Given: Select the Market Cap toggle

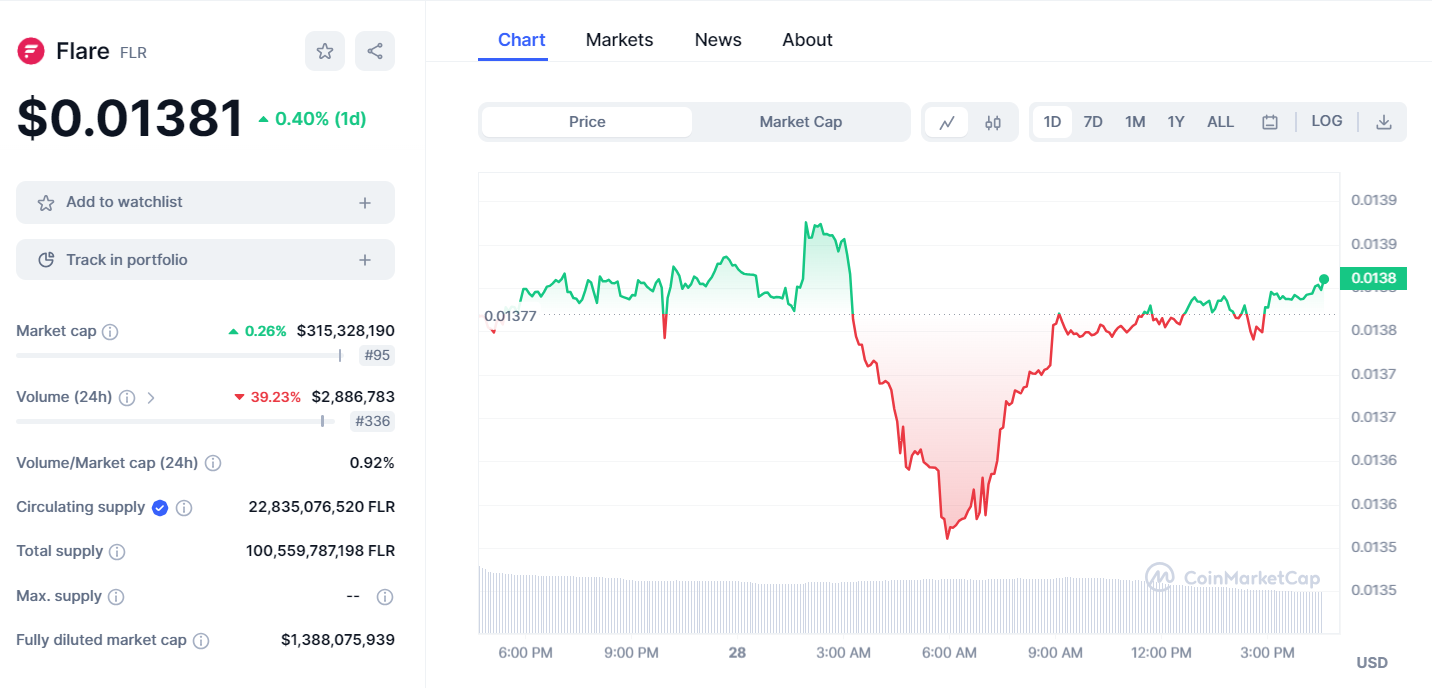Looking at the screenshot, I should [x=801, y=122].
